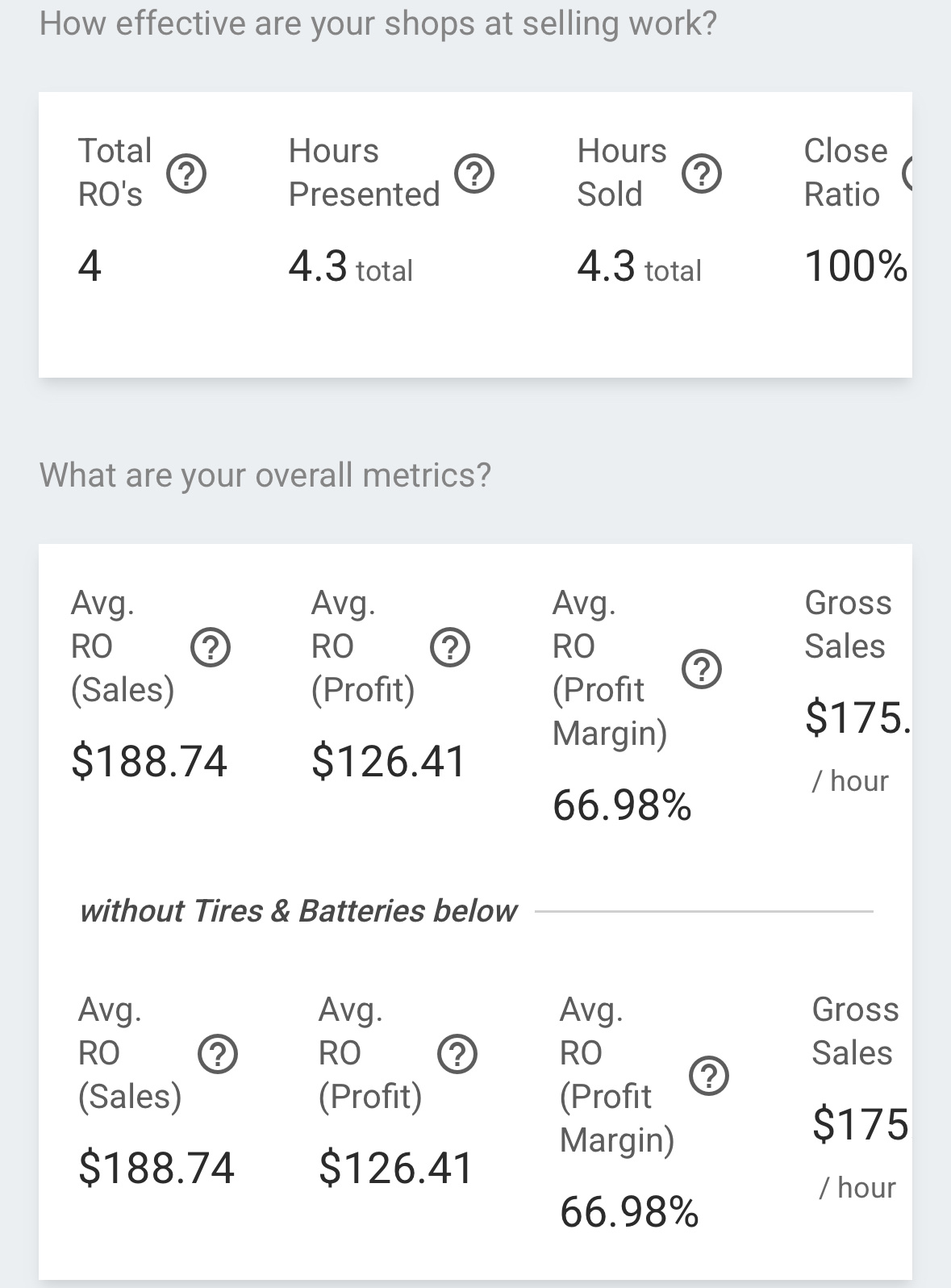951x1288 pixels.
Task: Click the 4.3 total Hours Presented value
Action: pos(350,267)
